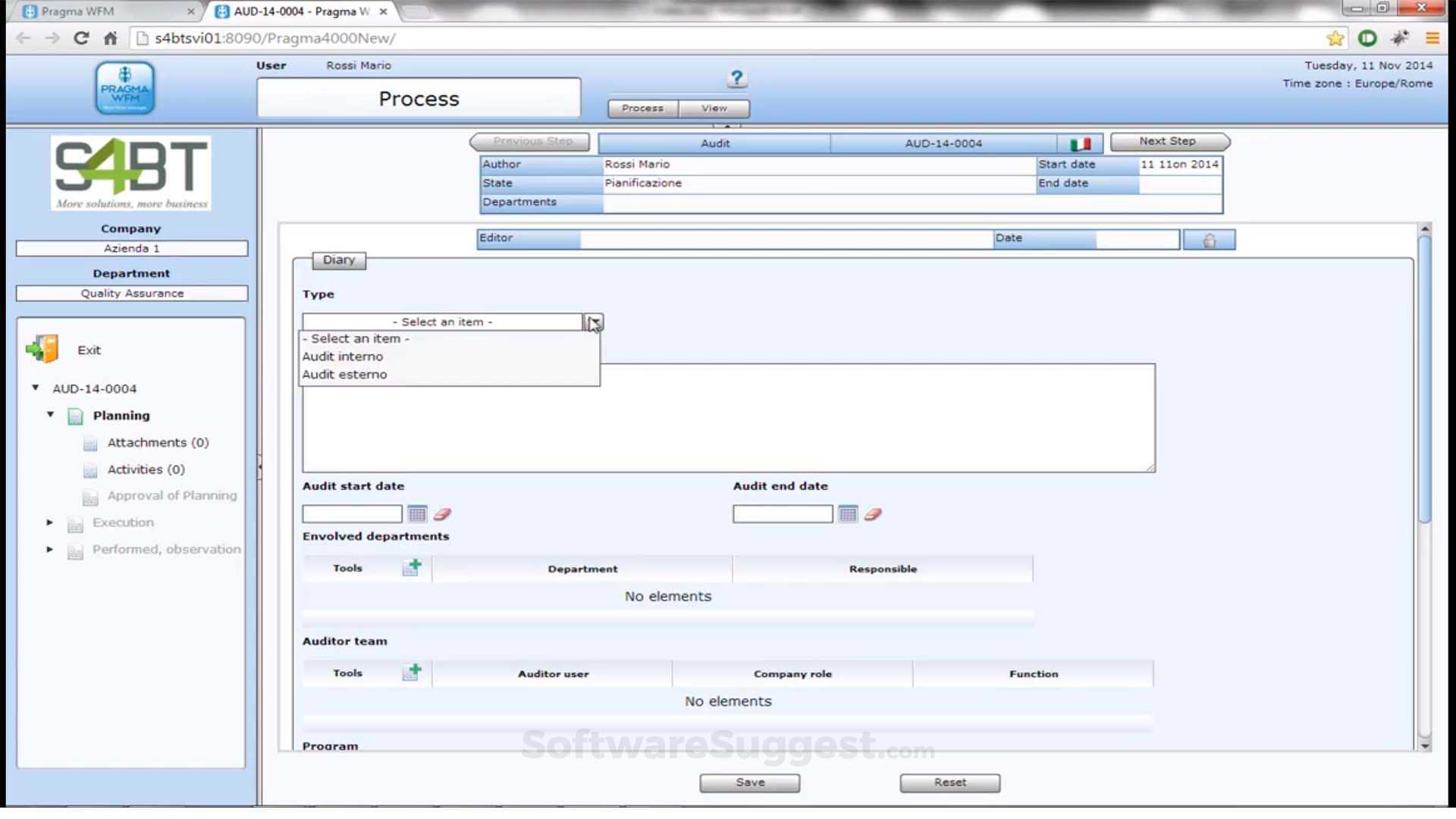Click the lock icon beside Date field
Image resolution: width=1456 pixels, height=819 pixels.
click(1209, 240)
